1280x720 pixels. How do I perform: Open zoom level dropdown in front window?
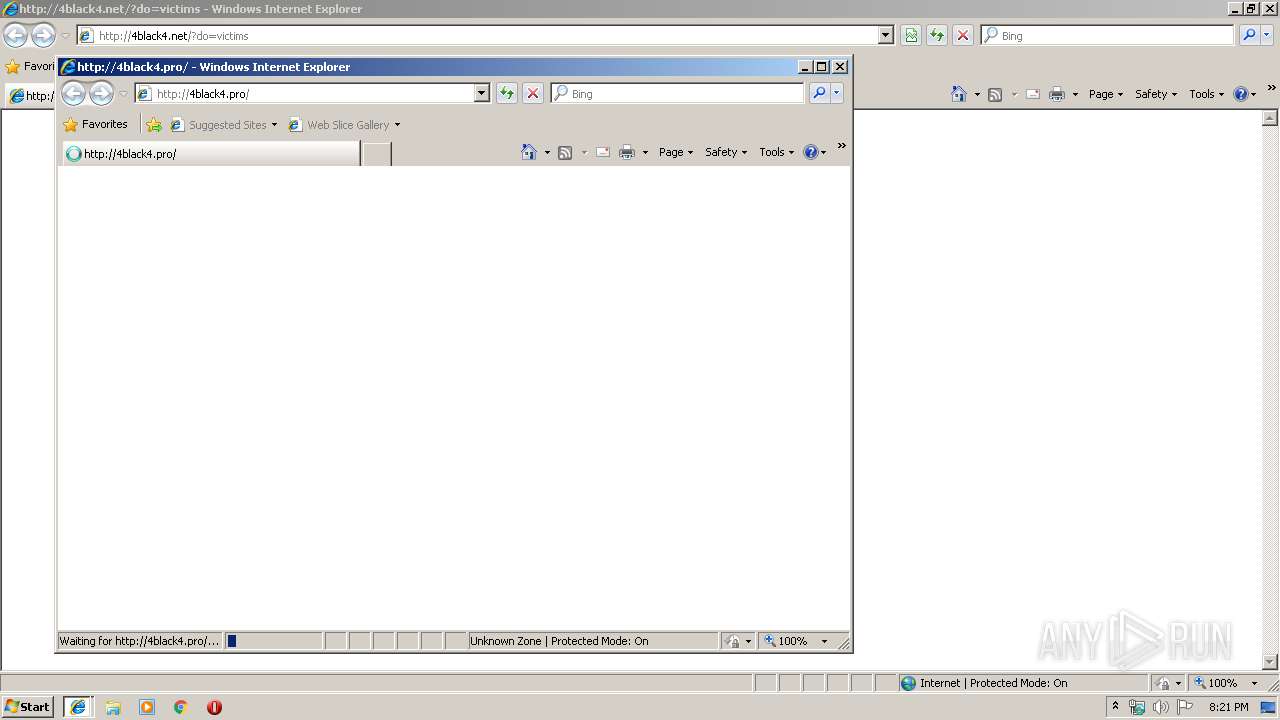(x=825, y=641)
